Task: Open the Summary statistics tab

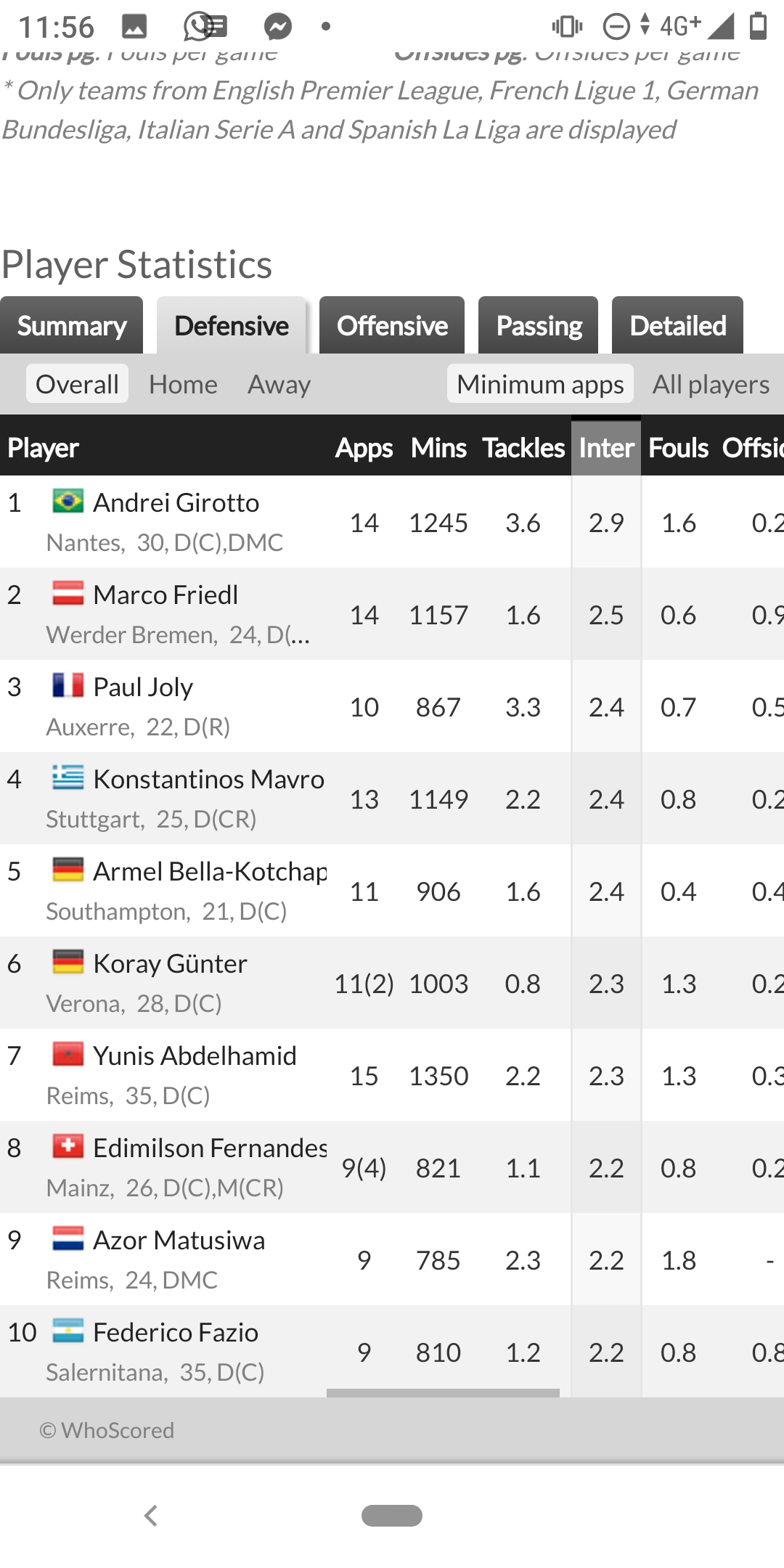Action: [x=71, y=325]
